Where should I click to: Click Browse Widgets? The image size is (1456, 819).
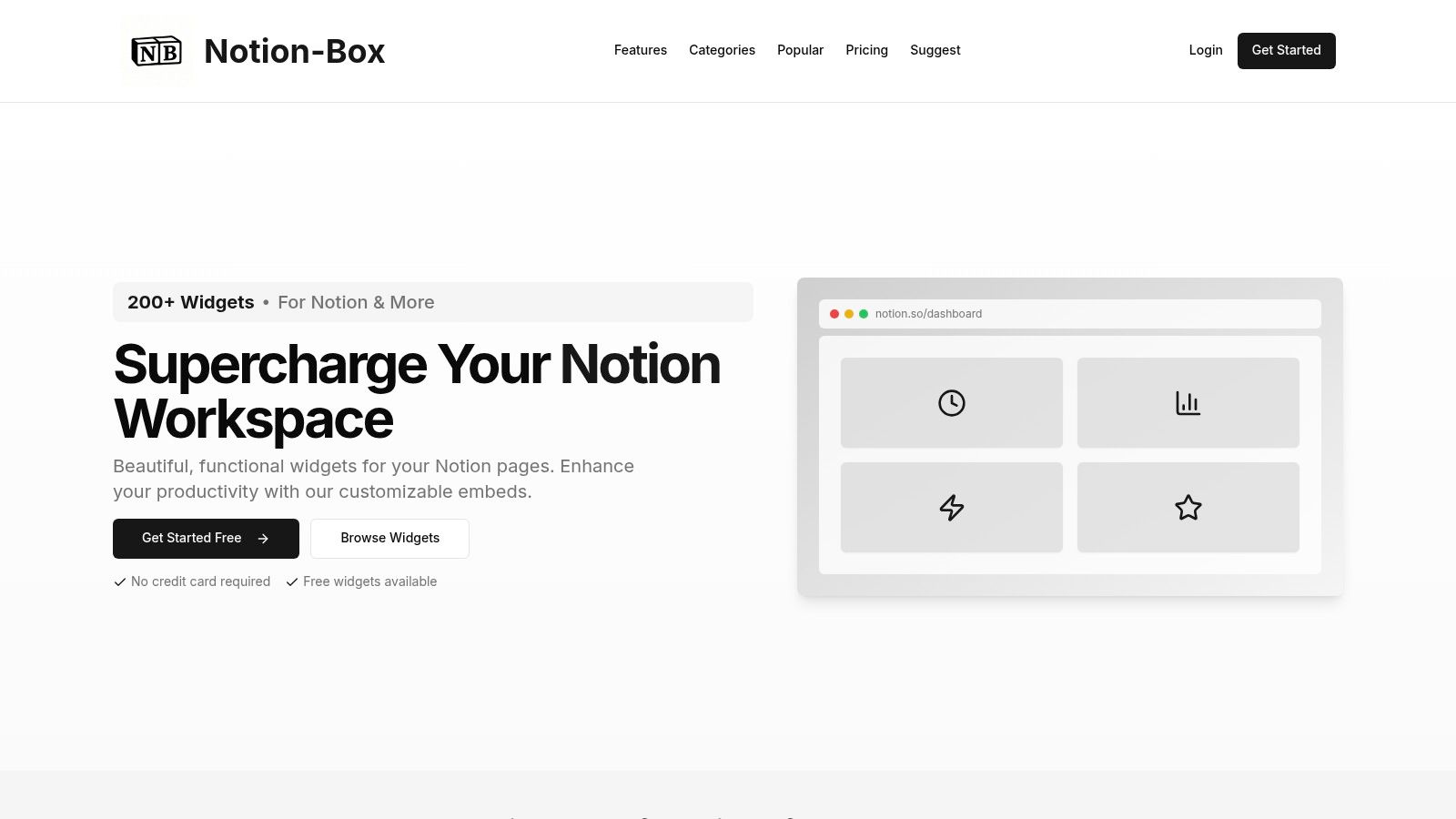(x=389, y=538)
